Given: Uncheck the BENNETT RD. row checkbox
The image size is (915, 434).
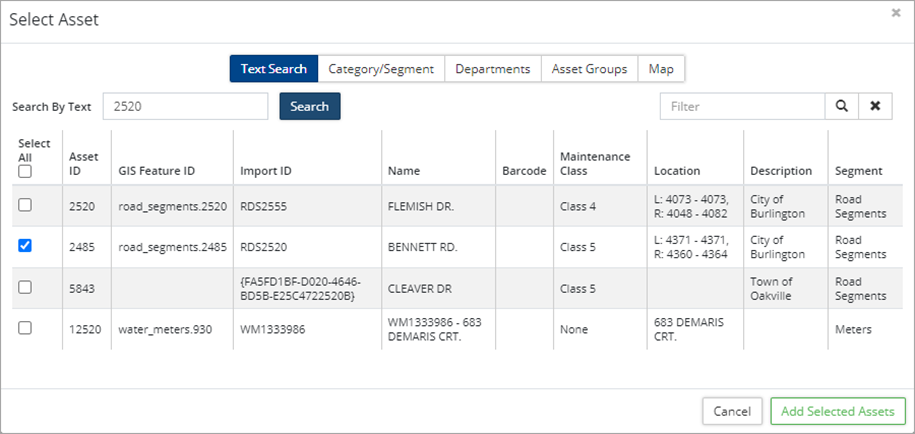Looking at the screenshot, I should 25,246.
